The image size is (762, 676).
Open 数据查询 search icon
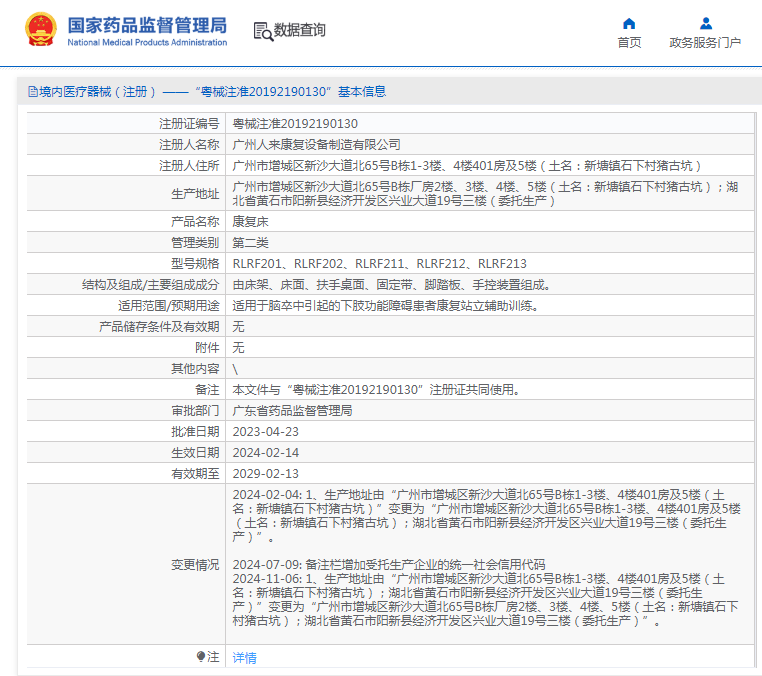pos(263,32)
